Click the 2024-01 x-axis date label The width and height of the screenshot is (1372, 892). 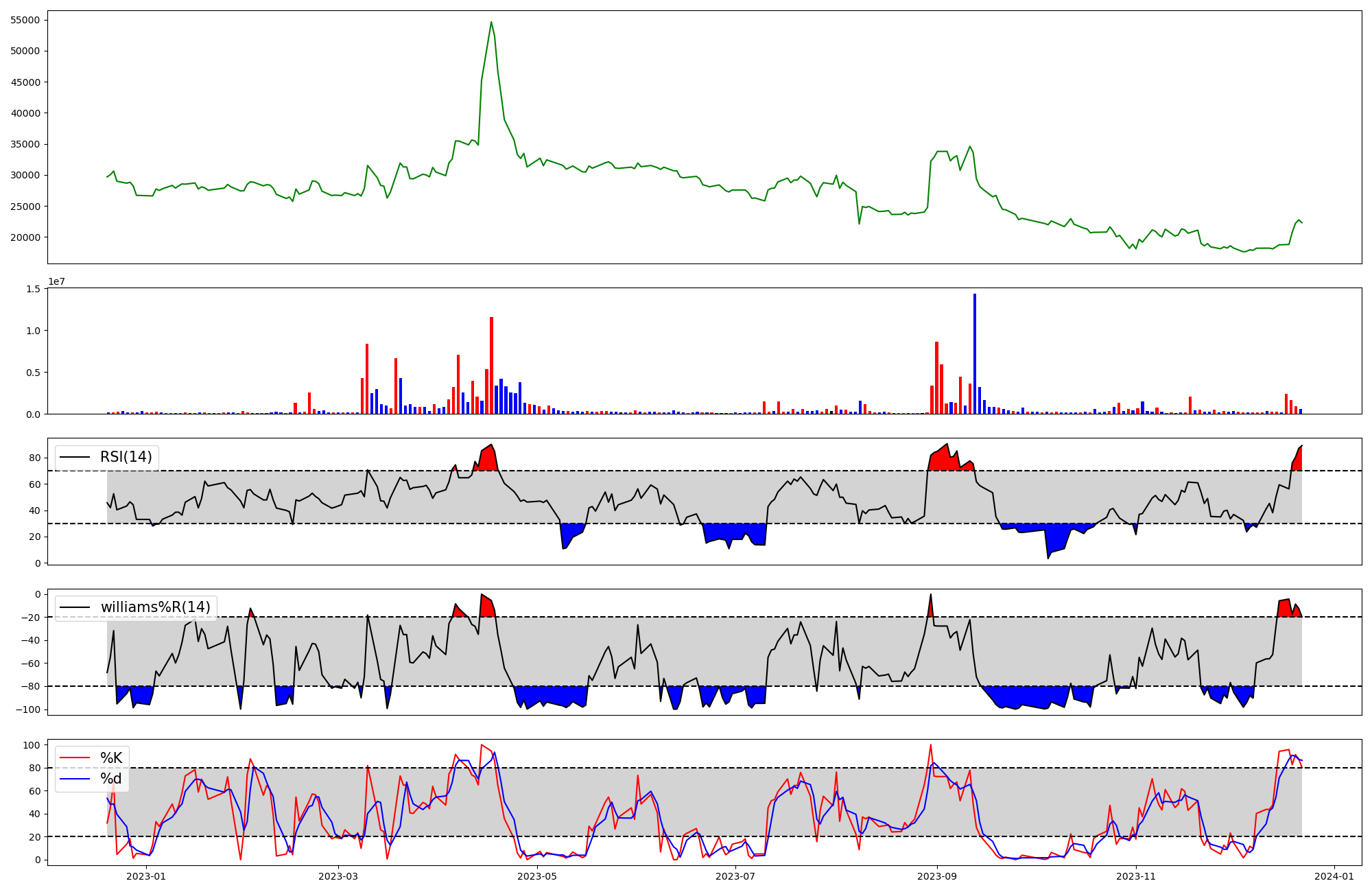(x=1334, y=876)
